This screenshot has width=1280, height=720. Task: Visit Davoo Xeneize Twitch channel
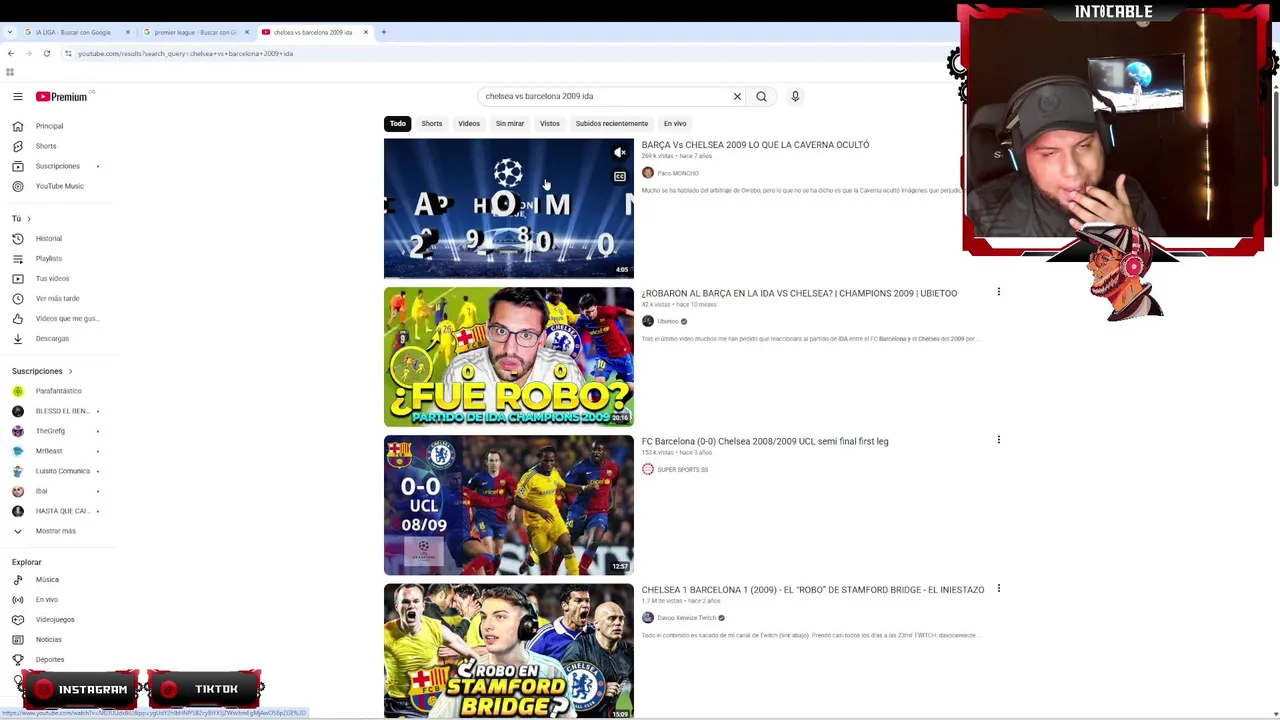point(687,618)
